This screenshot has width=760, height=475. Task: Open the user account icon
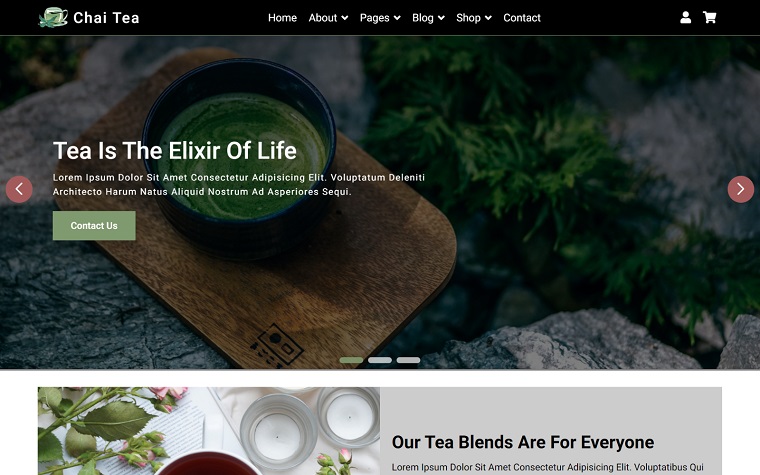[x=685, y=17]
